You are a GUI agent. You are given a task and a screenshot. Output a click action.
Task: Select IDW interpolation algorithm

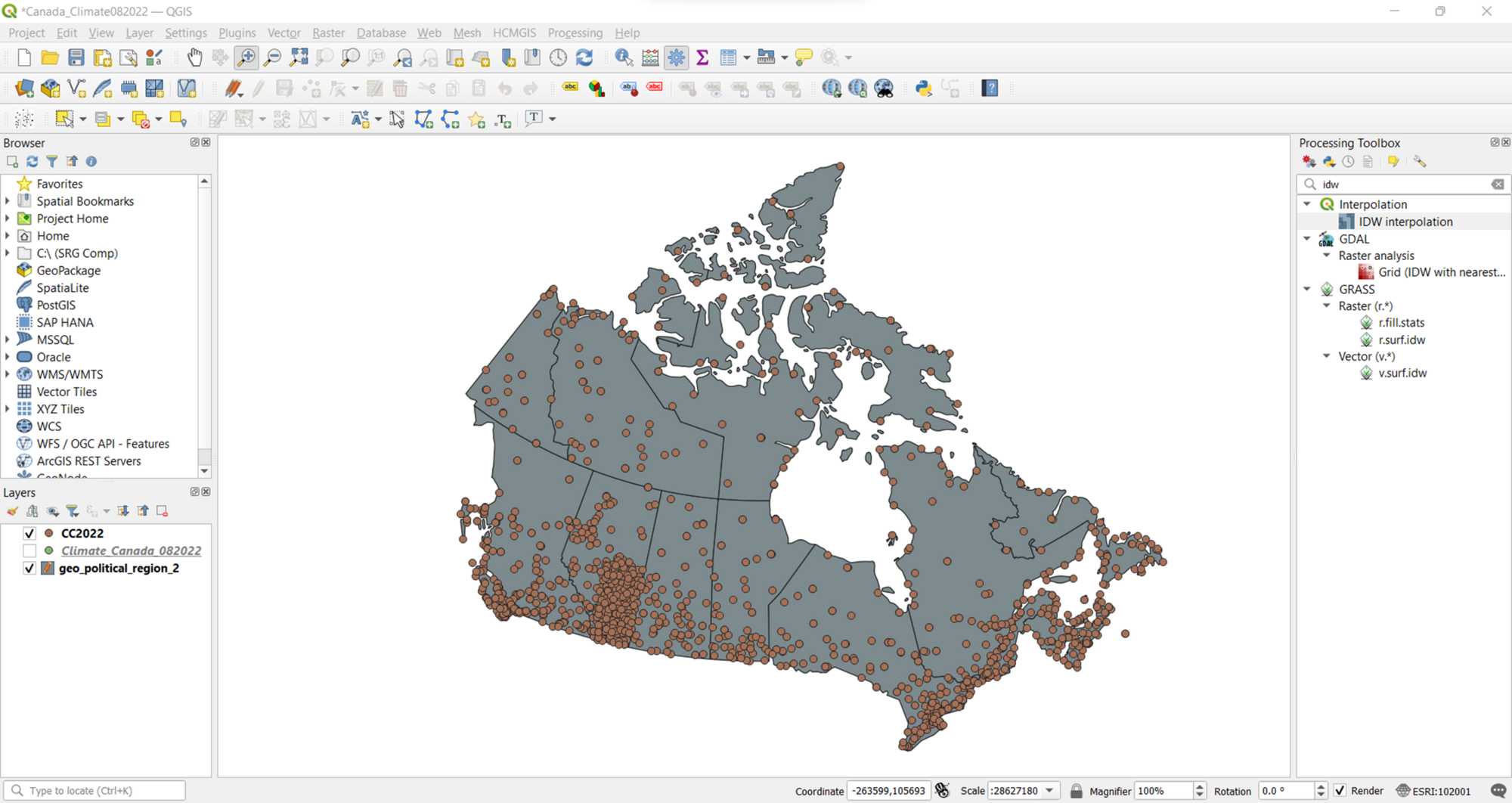[1405, 222]
